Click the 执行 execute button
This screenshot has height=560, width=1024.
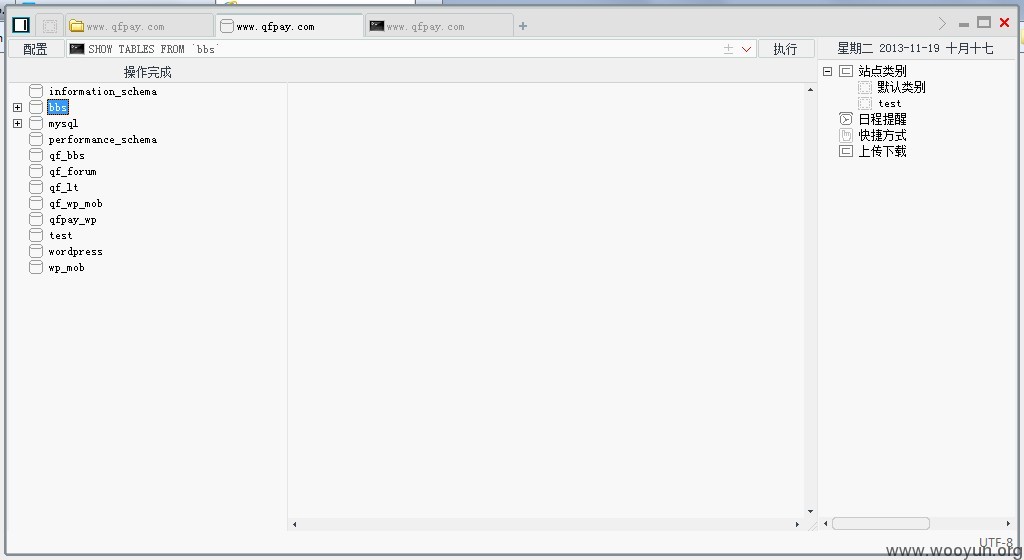coord(786,49)
